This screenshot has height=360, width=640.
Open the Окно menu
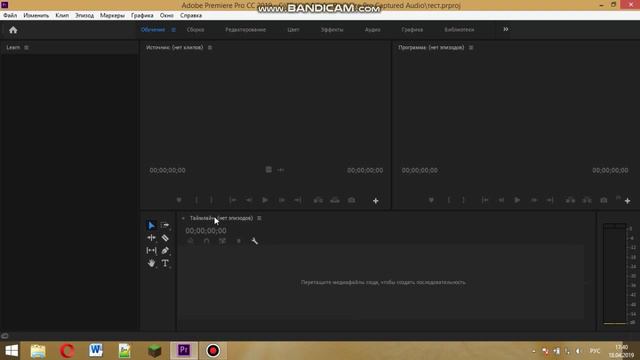[x=167, y=16]
